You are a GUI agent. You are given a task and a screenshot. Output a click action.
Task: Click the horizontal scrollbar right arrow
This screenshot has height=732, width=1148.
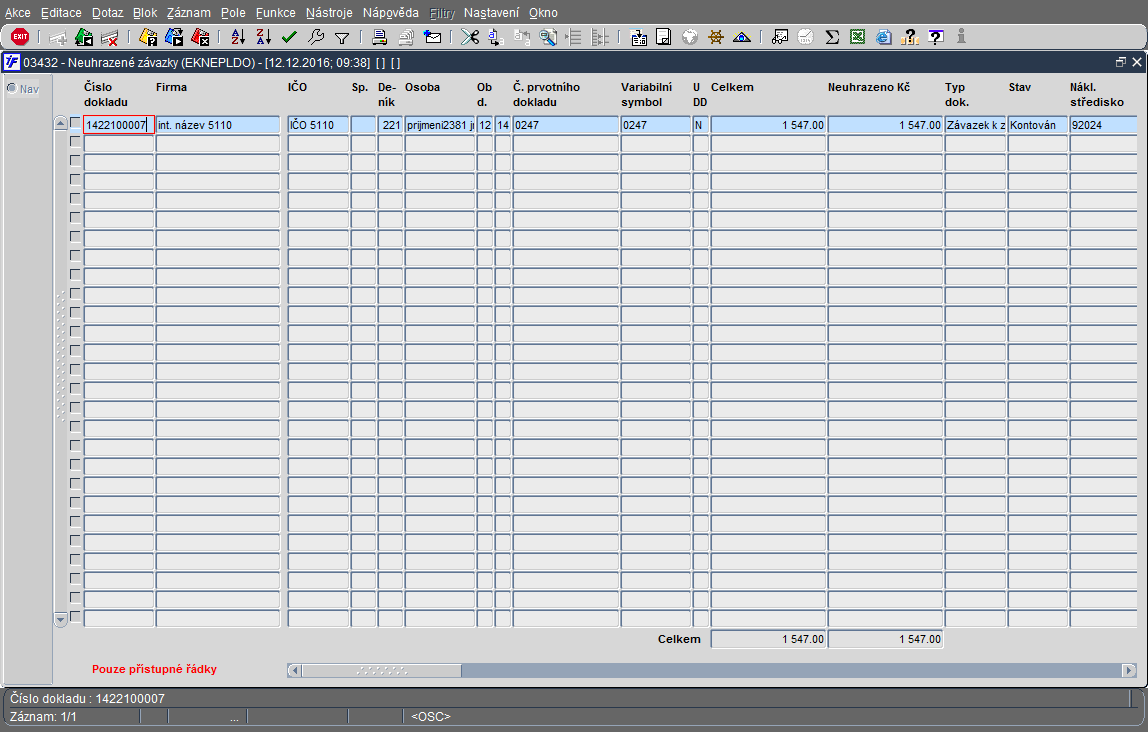[1128, 671]
